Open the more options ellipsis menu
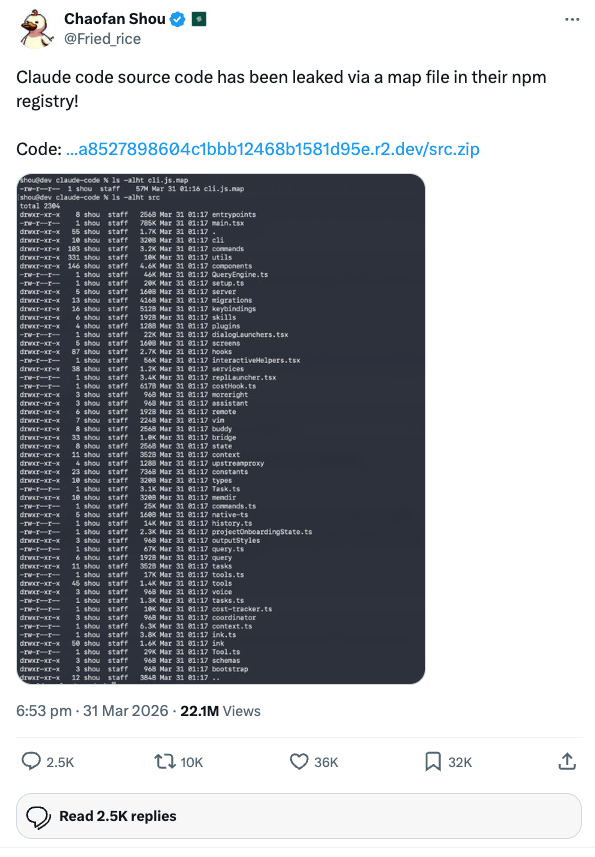The image size is (595, 857). tap(573, 18)
